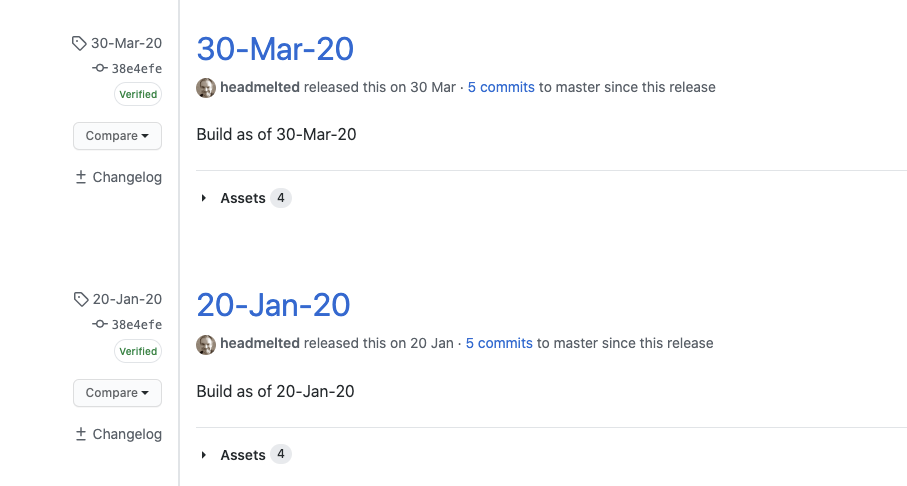
Task: View 5 commits since 30 Mar release
Action: [x=501, y=87]
